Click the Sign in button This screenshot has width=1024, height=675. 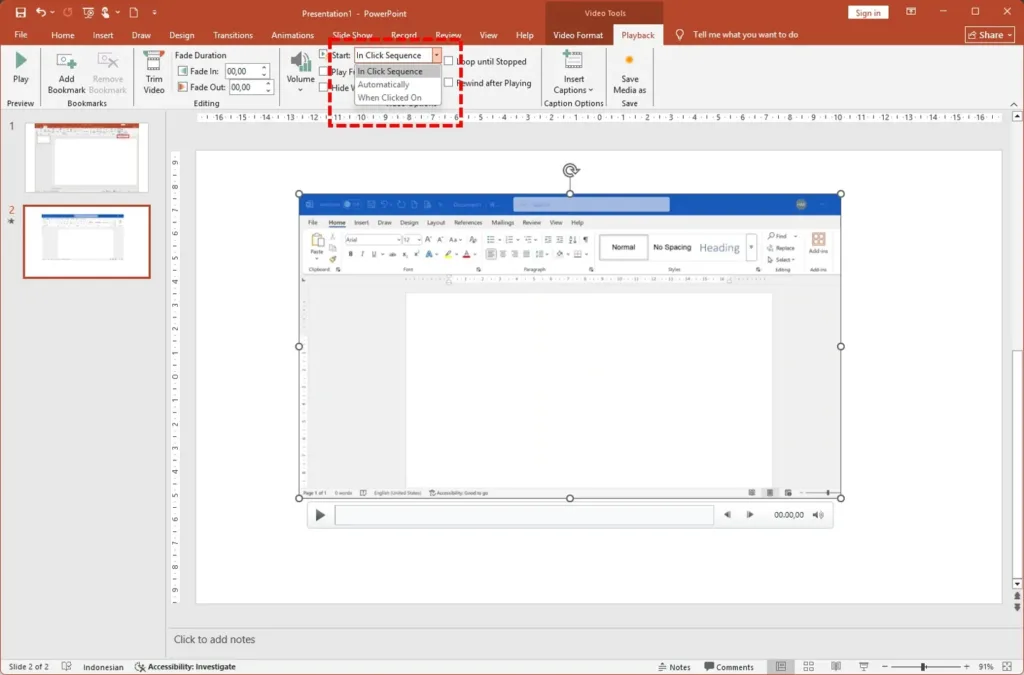(x=868, y=13)
